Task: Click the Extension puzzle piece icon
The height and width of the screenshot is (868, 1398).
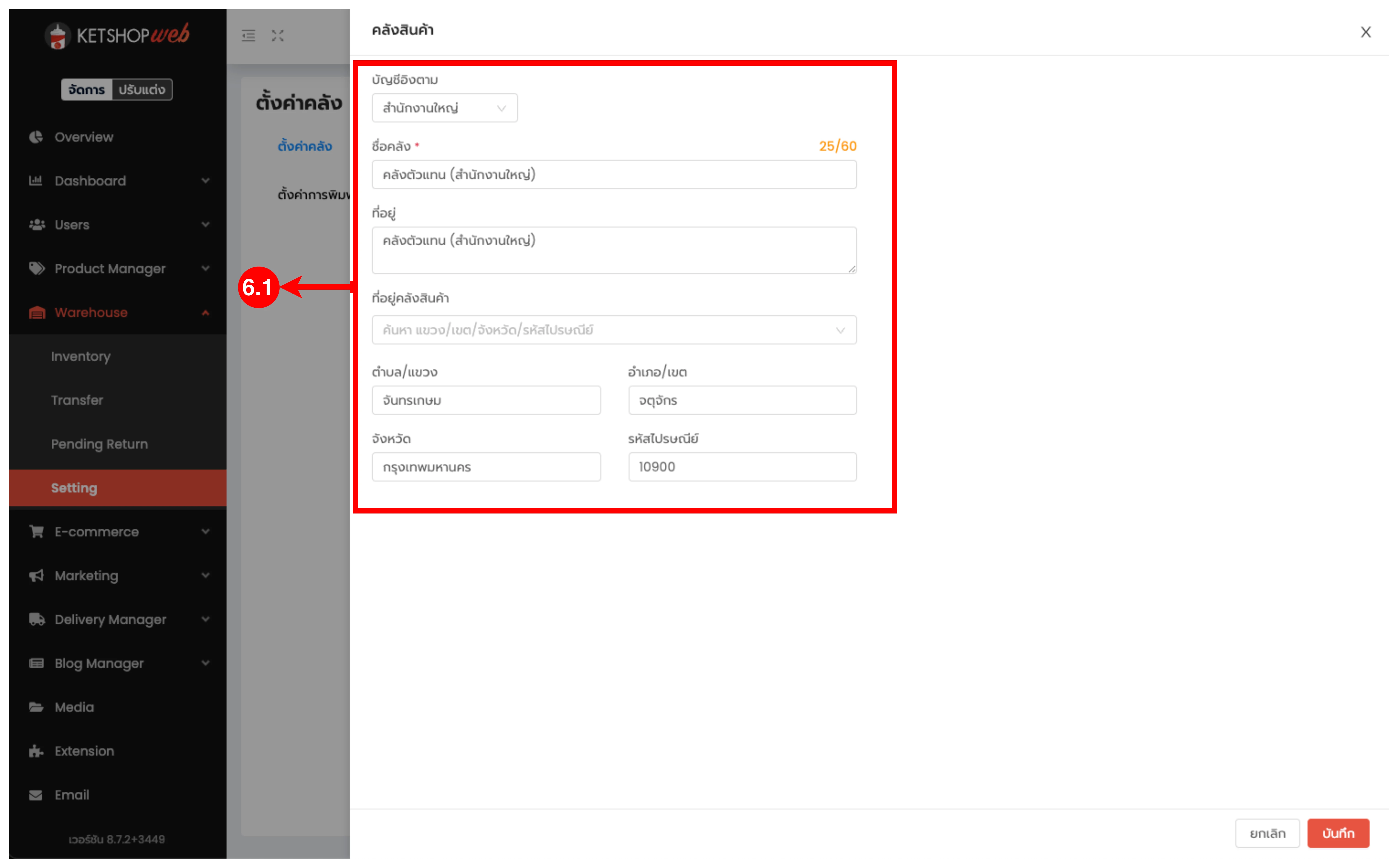Action: click(x=36, y=751)
